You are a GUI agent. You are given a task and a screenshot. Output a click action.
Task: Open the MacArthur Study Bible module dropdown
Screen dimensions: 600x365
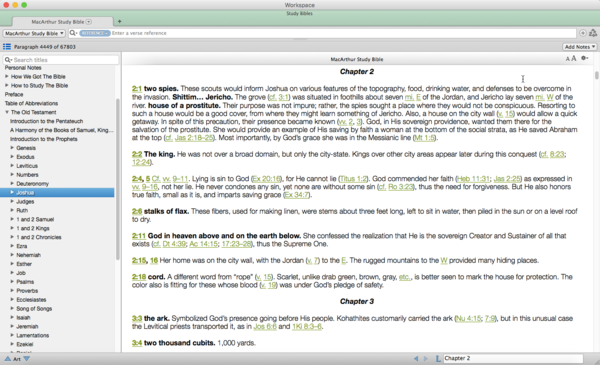pos(34,33)
